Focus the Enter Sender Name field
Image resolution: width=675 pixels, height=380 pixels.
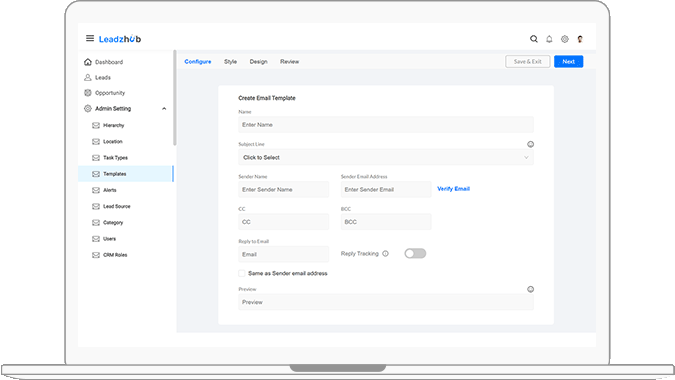(283, 189)
